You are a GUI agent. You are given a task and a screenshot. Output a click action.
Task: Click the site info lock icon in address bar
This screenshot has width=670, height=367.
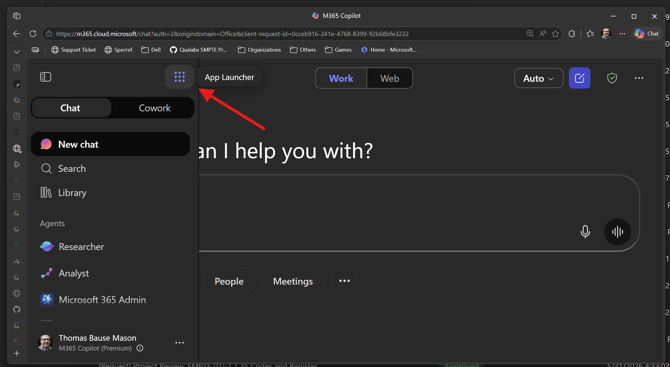[x=49, y=34]
